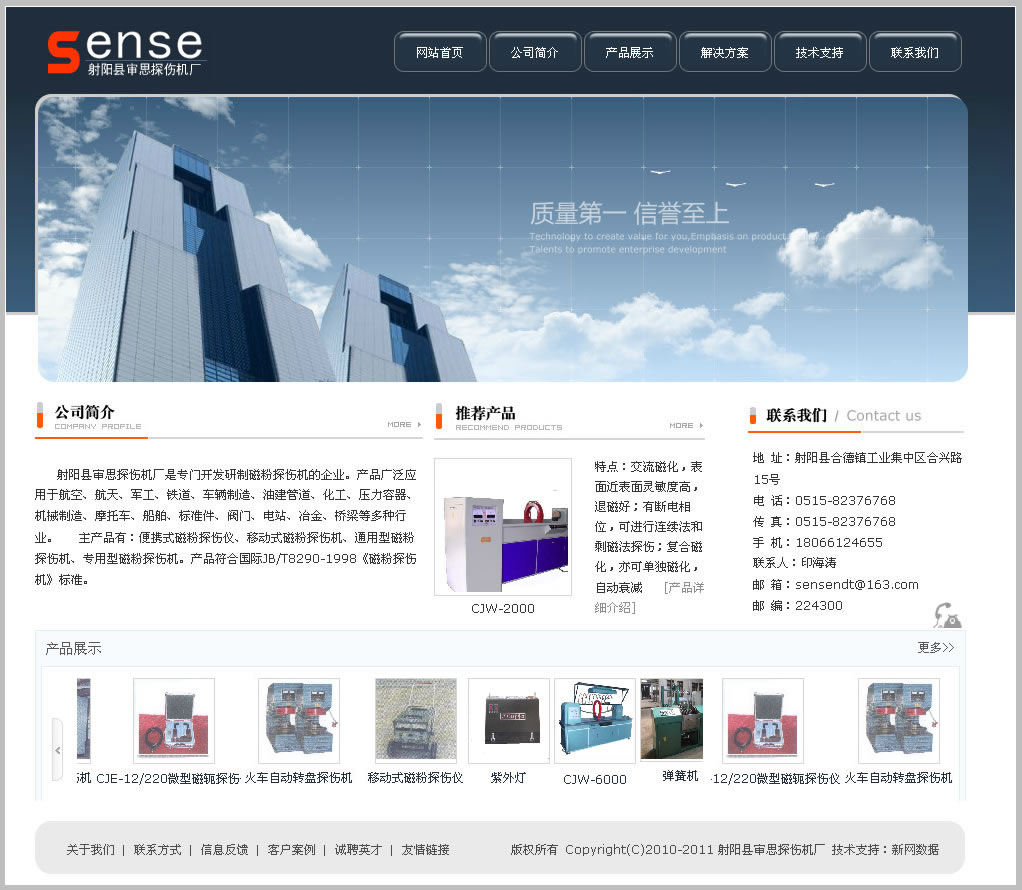Open the CJW-6000 product thumbnail

pyautogui.click(x=594, y=721)
